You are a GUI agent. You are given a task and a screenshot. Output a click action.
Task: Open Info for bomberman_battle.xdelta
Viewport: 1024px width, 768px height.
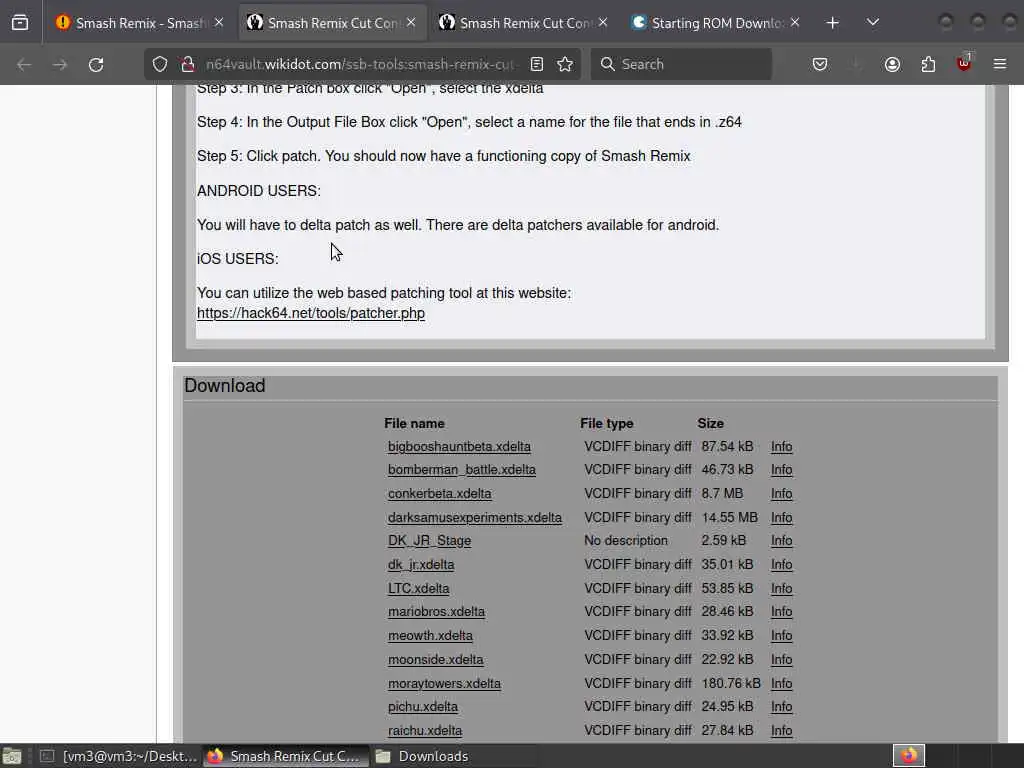tap(781, 470)
